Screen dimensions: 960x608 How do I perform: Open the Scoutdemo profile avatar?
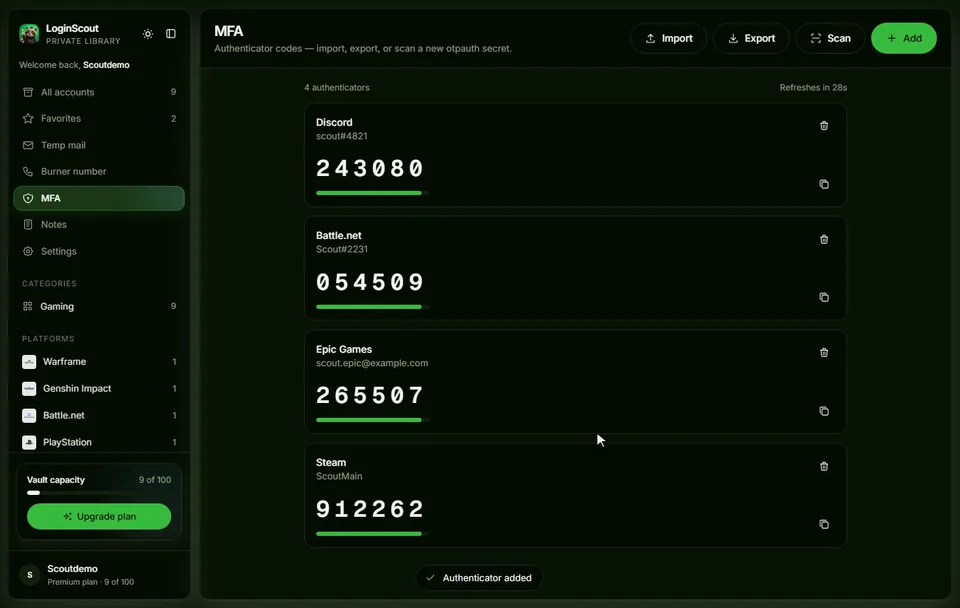click(x=29, y=574)
